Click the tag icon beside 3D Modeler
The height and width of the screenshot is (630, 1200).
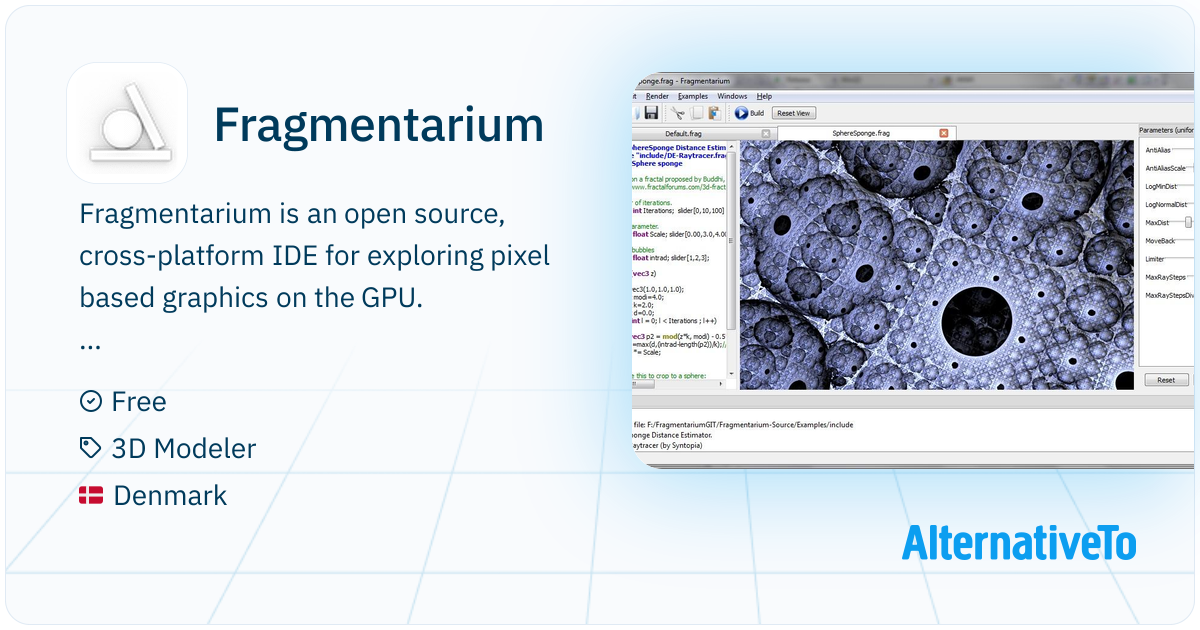point(91,448)
